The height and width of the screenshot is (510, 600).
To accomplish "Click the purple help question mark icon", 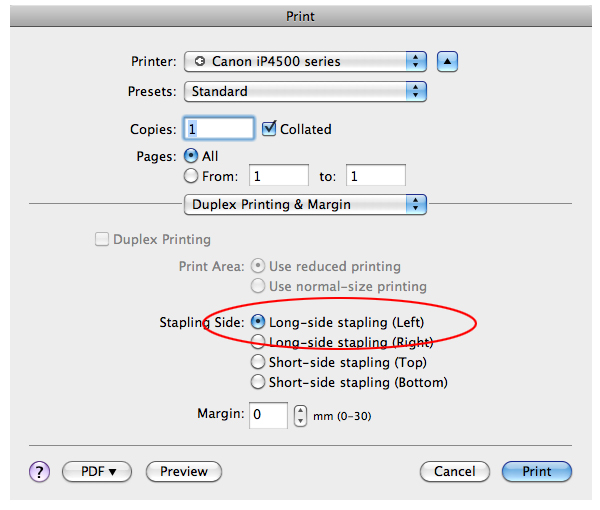I will coord(39,471).
